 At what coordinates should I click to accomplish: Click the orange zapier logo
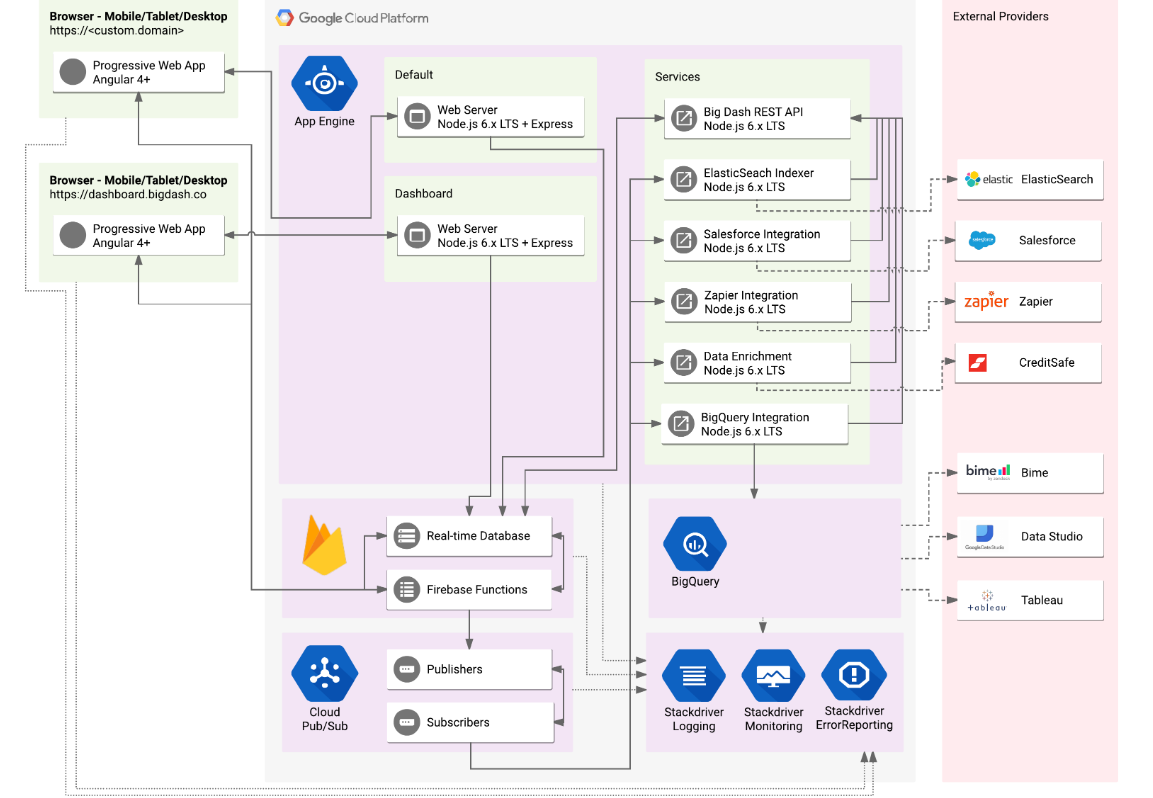tap(986, 301)
